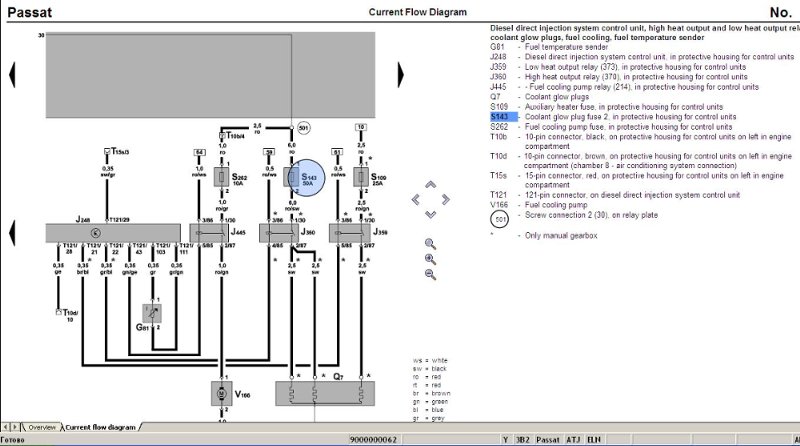Click the Q7 coolant glow plugs block
The width and height of the screenshot is (800, 446).
coord(325,393)
